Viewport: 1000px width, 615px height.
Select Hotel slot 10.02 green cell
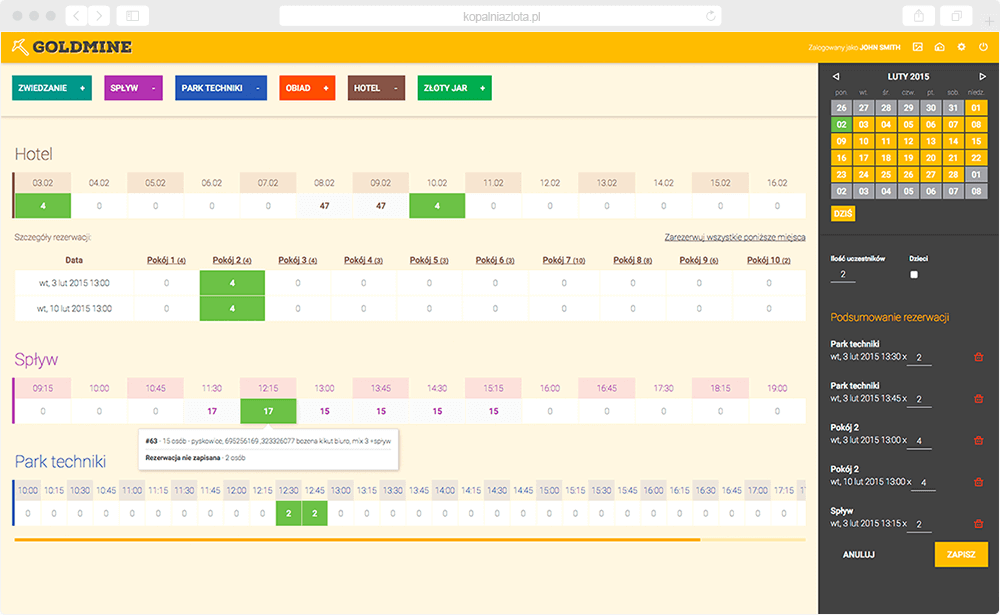437,206
